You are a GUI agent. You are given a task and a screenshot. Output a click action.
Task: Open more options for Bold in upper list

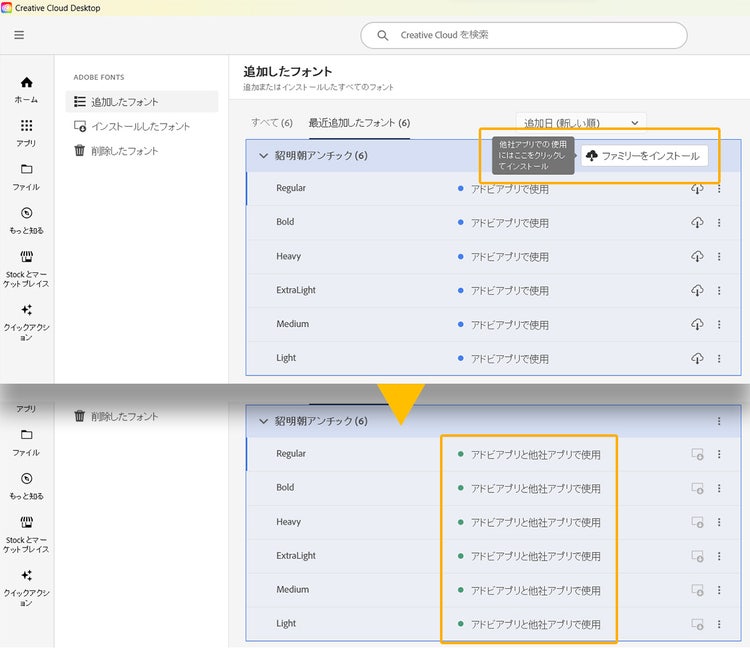(x=719, y=222)
